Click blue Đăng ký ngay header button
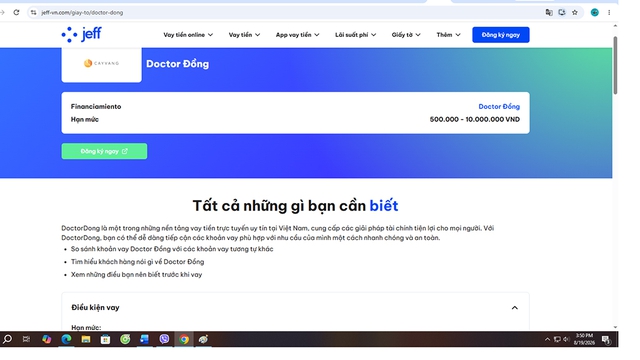Viewport: 640px width, 360px height. (501, 35)
